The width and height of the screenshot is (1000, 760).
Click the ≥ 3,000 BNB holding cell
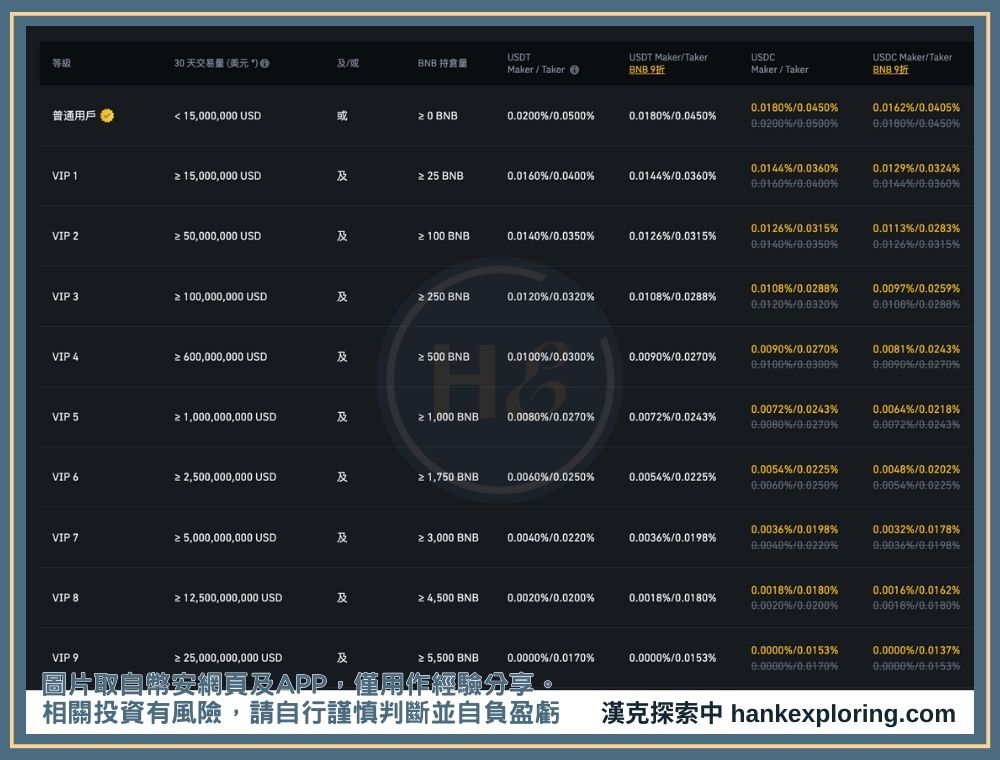click(x=448, y=537)
